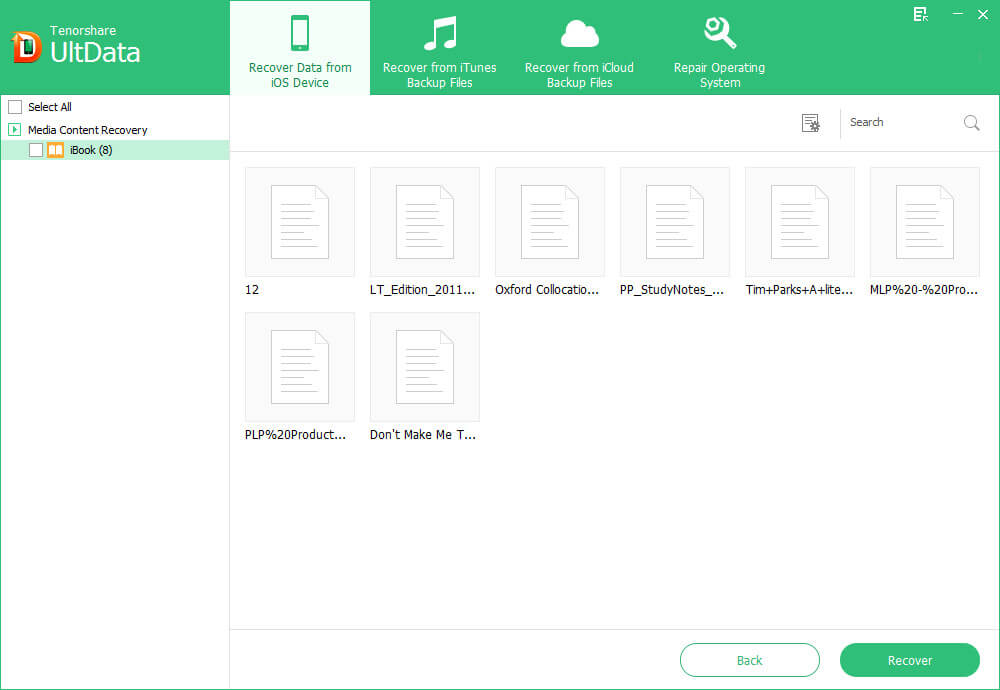Tick the Select All checkbox
Viewport: 1000px width, 690px height.
point(15,106)
